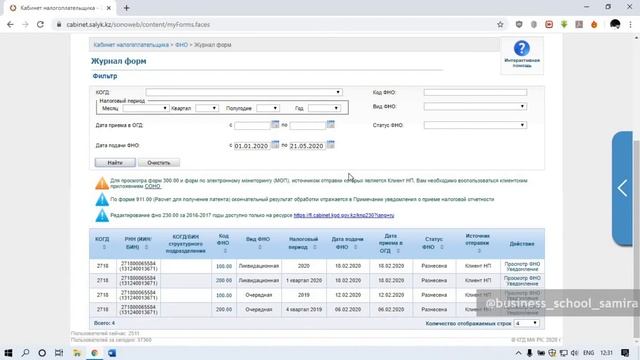The width and height of the screenshot is (640, 360).
Task: Expand the Месяц dropdown
Action: tap(146, 108)
